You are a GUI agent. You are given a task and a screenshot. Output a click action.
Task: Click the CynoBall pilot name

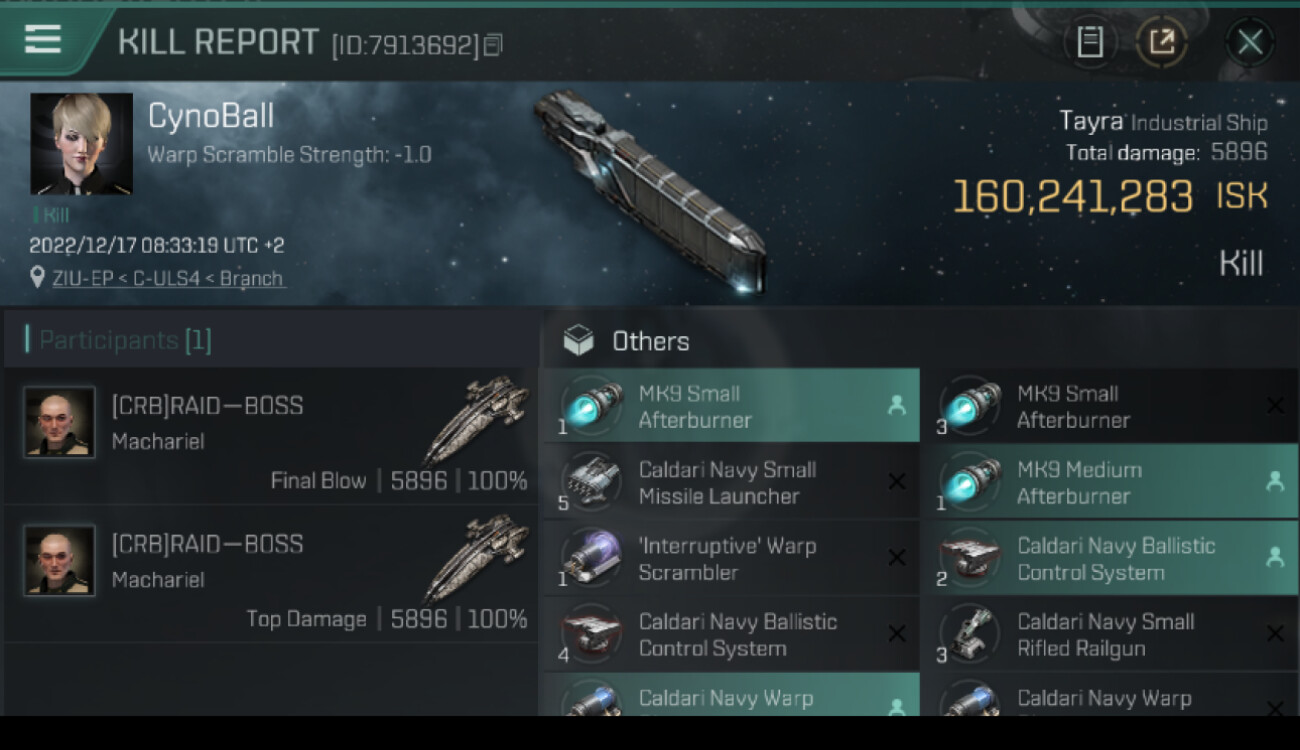pyautogui.click(x=211, y=116)
